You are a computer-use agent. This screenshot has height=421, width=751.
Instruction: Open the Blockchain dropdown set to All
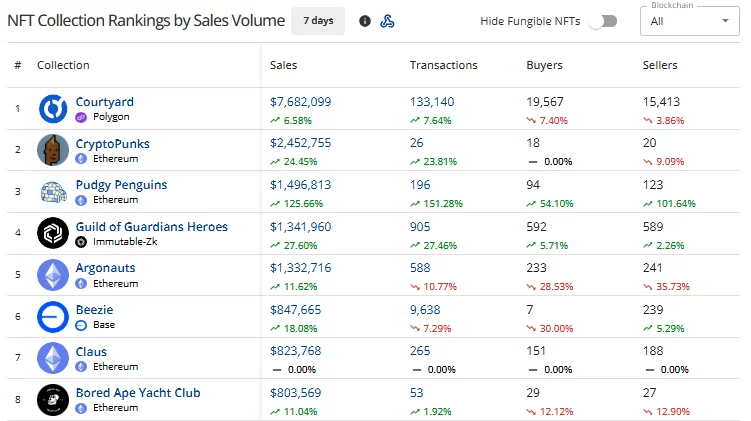(690, 21)
